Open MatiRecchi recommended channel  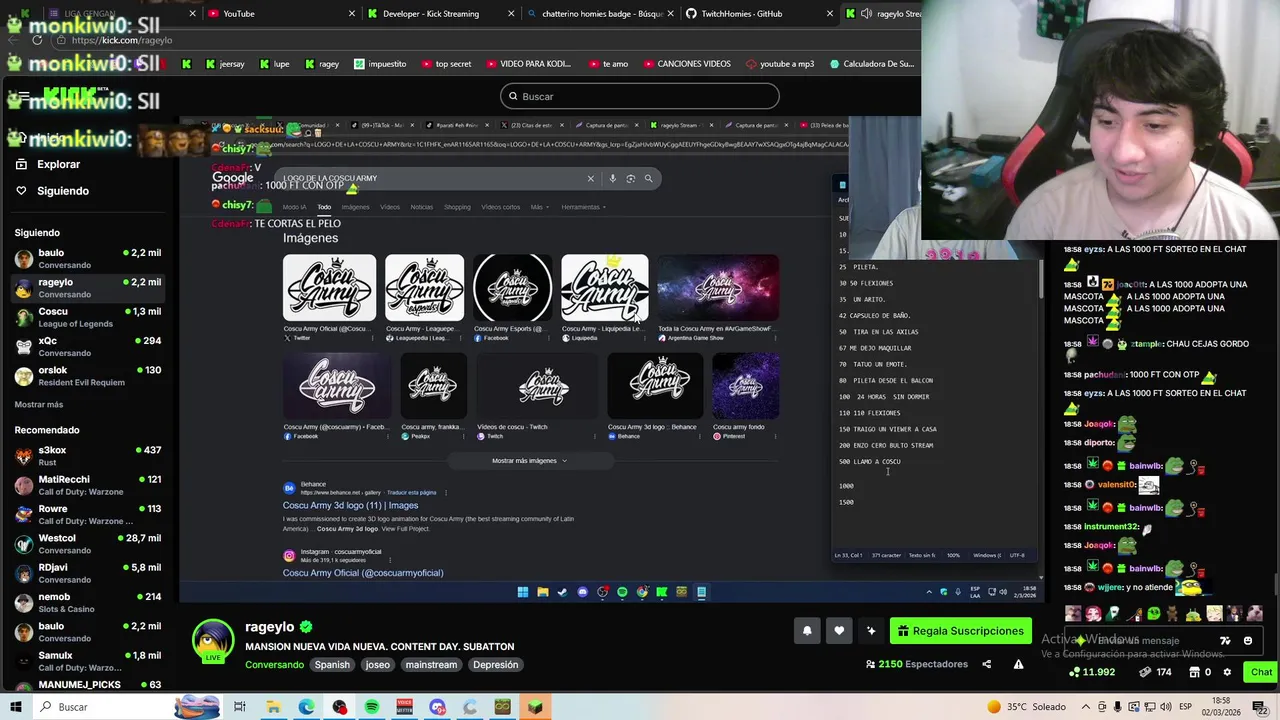88,485
